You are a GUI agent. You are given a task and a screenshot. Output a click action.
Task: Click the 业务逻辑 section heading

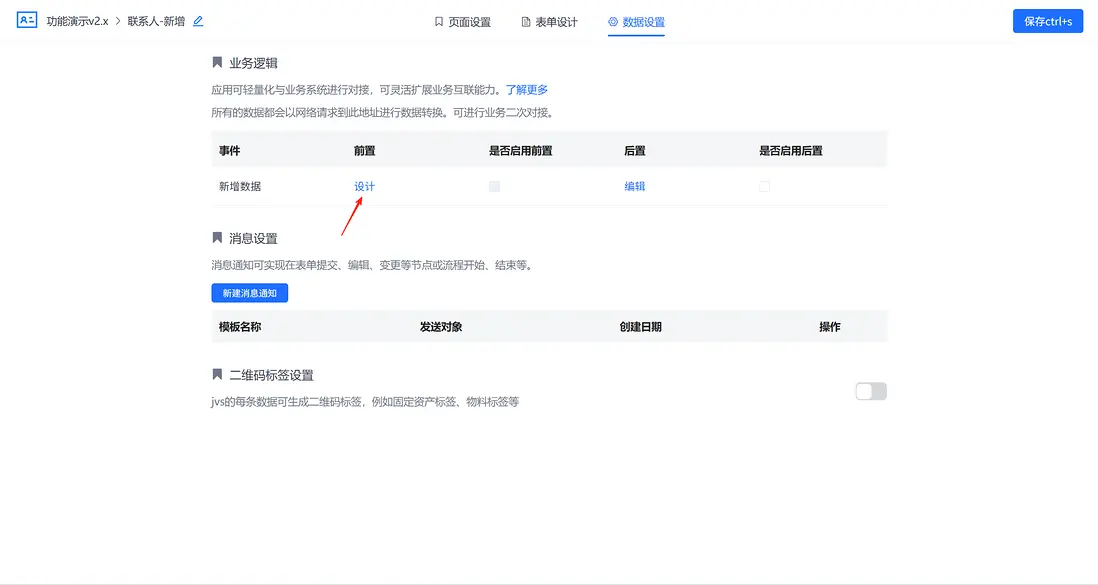pos(253,63)
